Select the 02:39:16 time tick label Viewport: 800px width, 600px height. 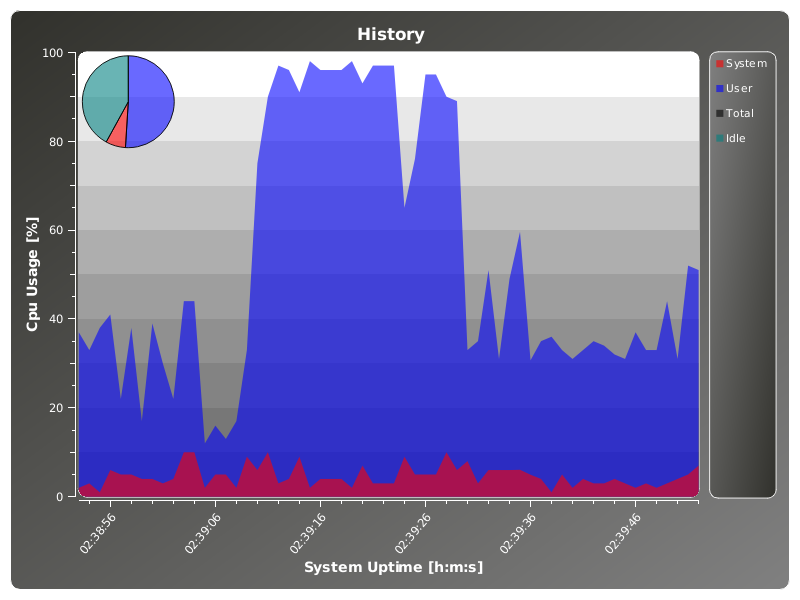click(x=308, y=531)
